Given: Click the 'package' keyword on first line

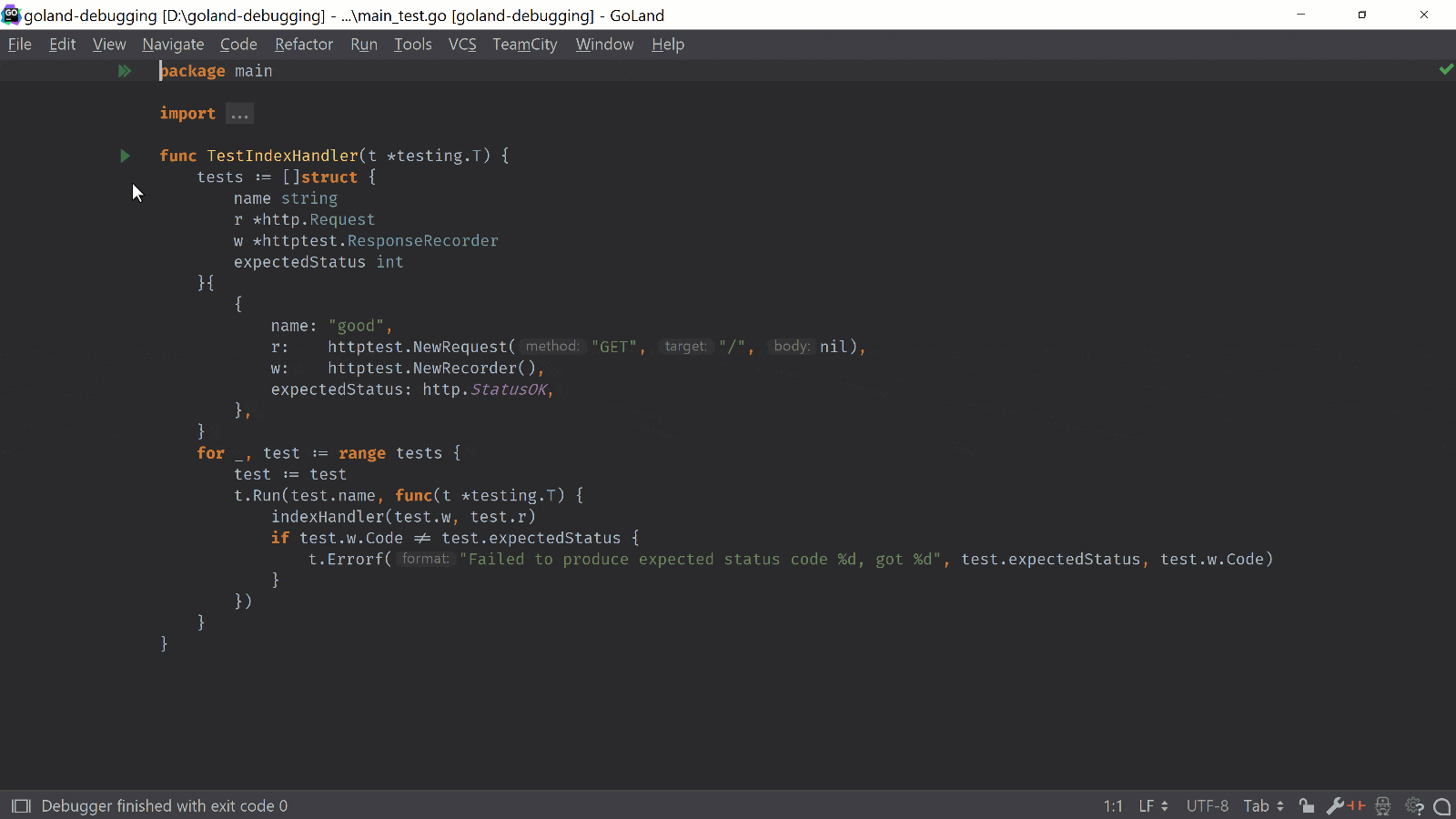Looking at the screenshot, I should tap(193, 71).
